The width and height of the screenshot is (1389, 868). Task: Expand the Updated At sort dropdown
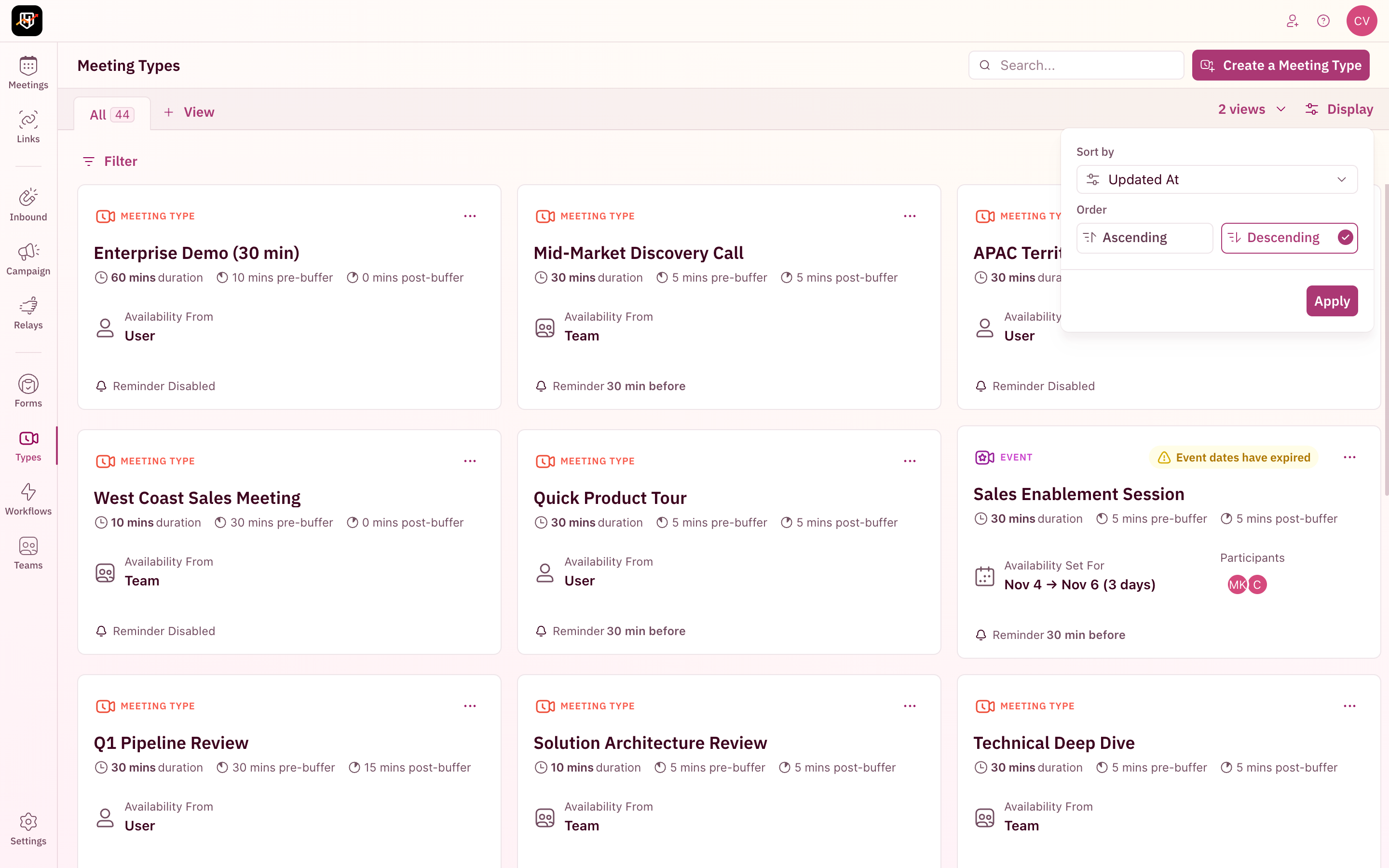click(1216, 180)
